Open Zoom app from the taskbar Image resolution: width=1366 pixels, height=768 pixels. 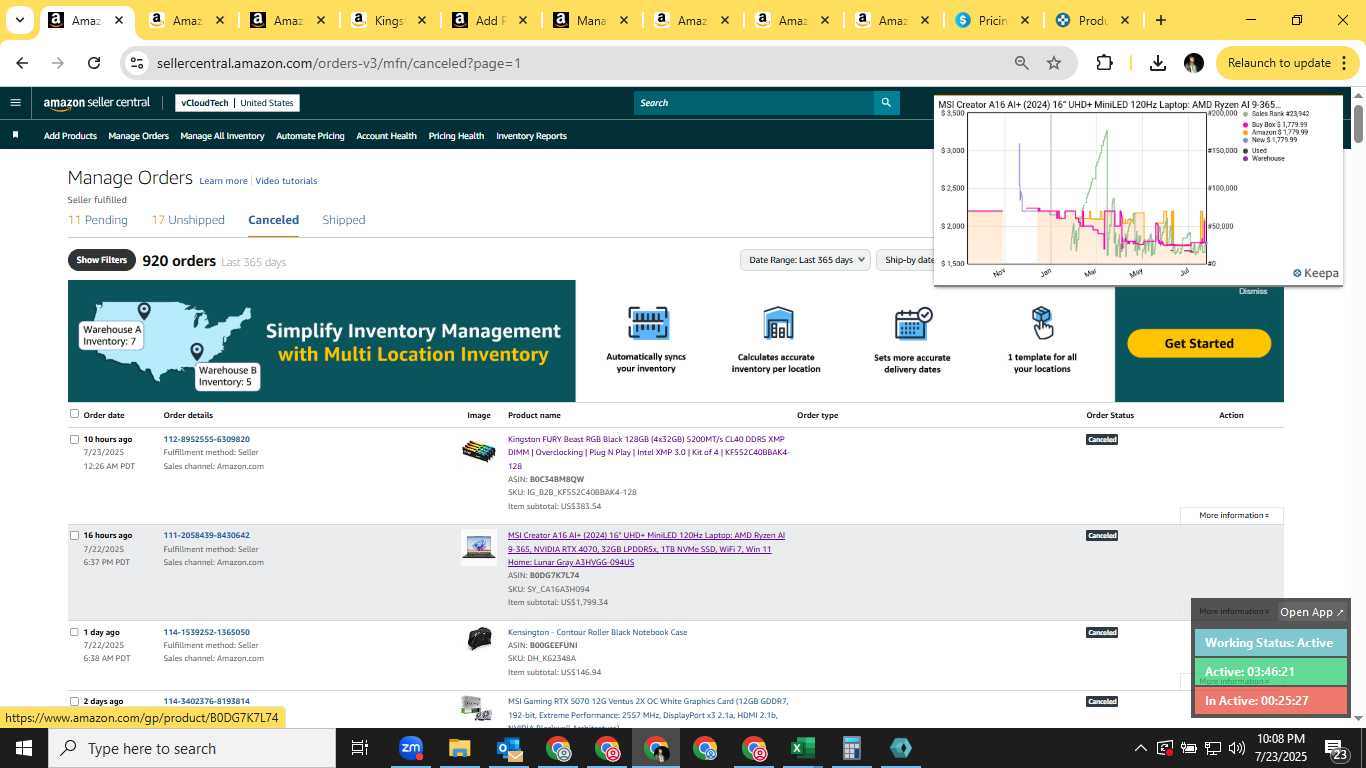pyautogui.click(x=410, y=748)
